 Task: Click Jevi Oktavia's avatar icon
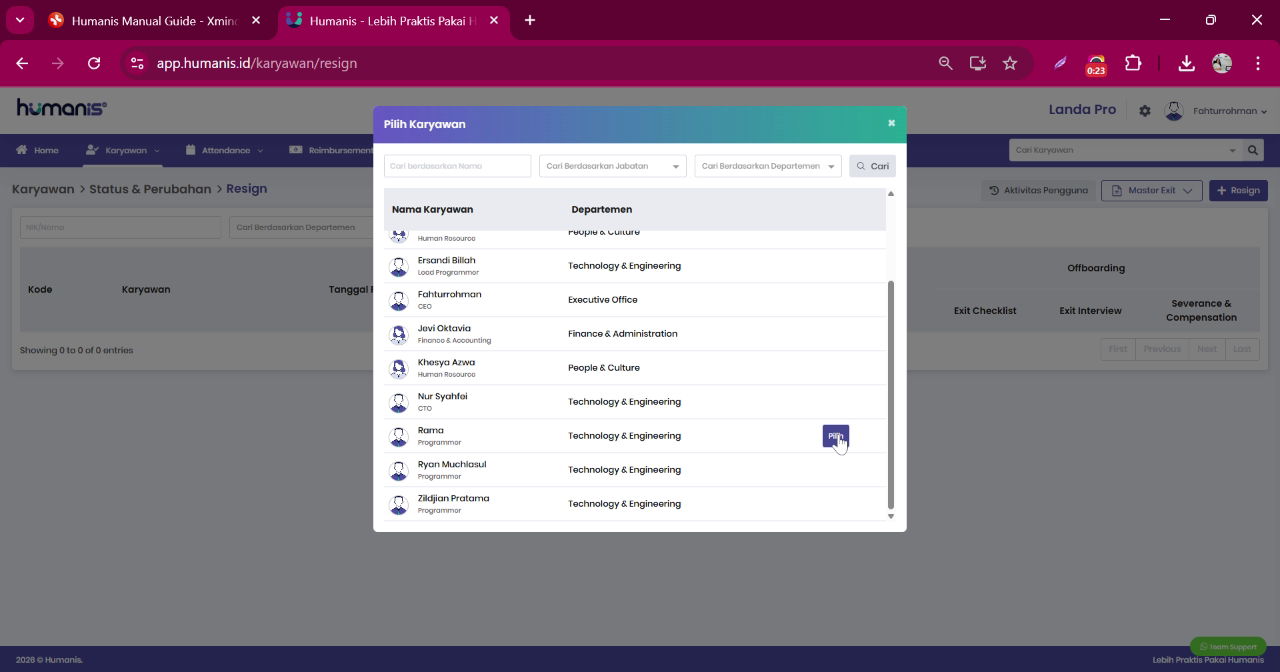[399, 335]
